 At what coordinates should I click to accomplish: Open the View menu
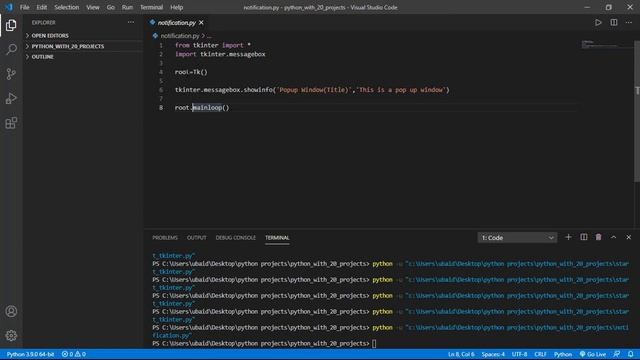pos(93,7)
